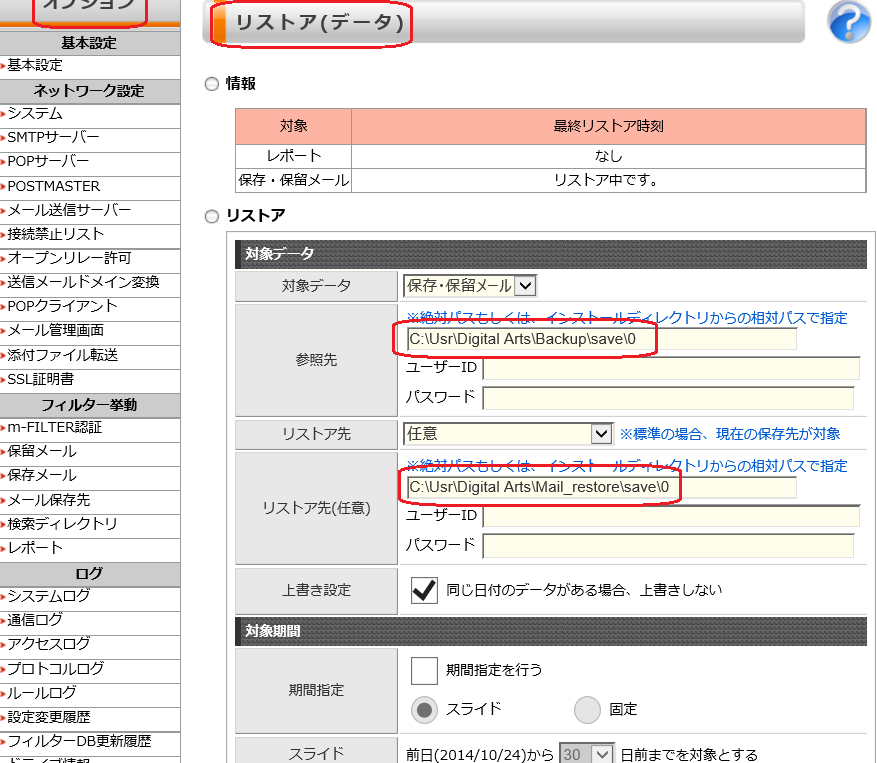Focus the 参照先 ユーザーID field
Screen dimensions: 877x763
click(x=670, y=369)
